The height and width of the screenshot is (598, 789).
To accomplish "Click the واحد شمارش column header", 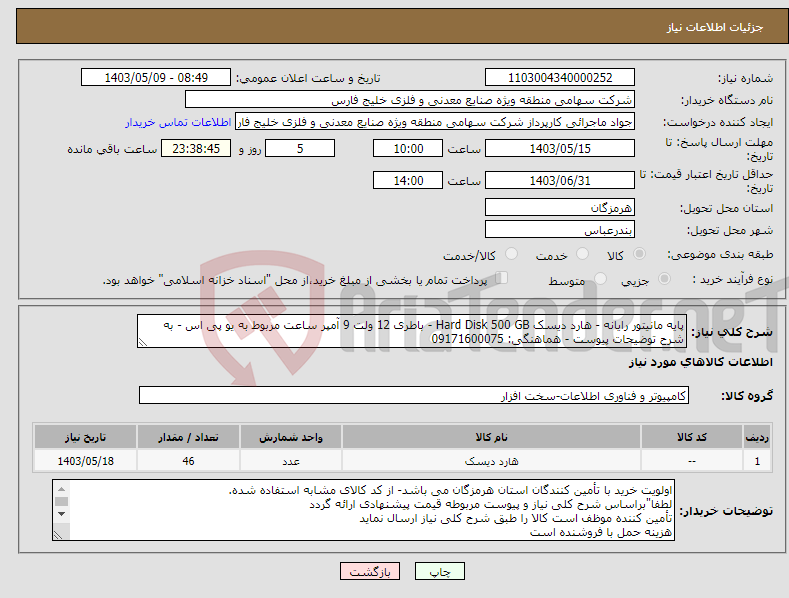I will [x=291, y=437].
